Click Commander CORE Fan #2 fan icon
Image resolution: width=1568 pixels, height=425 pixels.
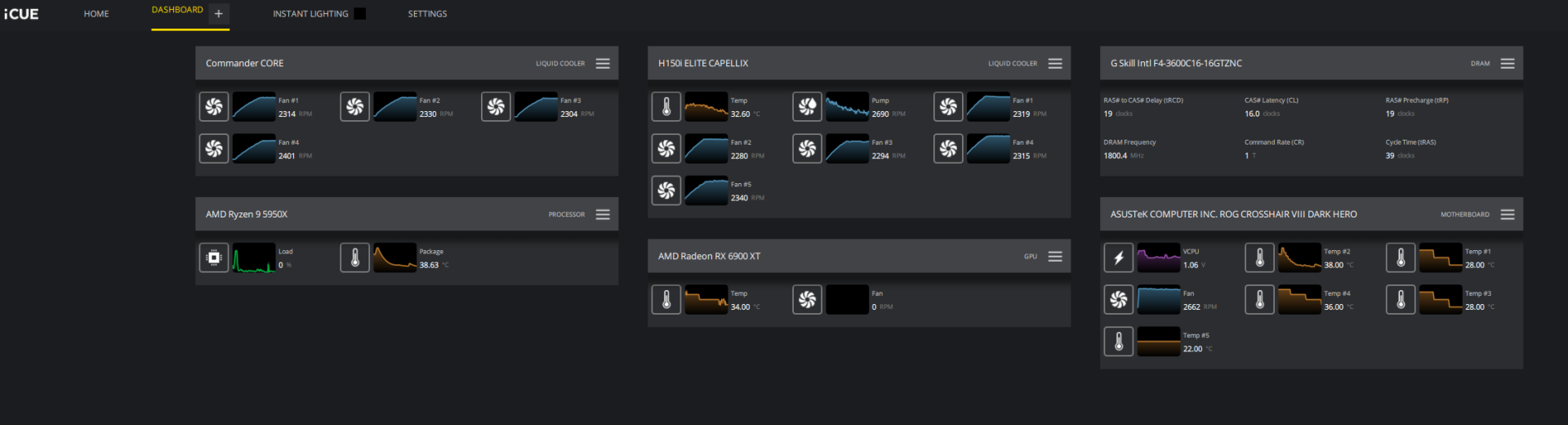pos(354,106)
